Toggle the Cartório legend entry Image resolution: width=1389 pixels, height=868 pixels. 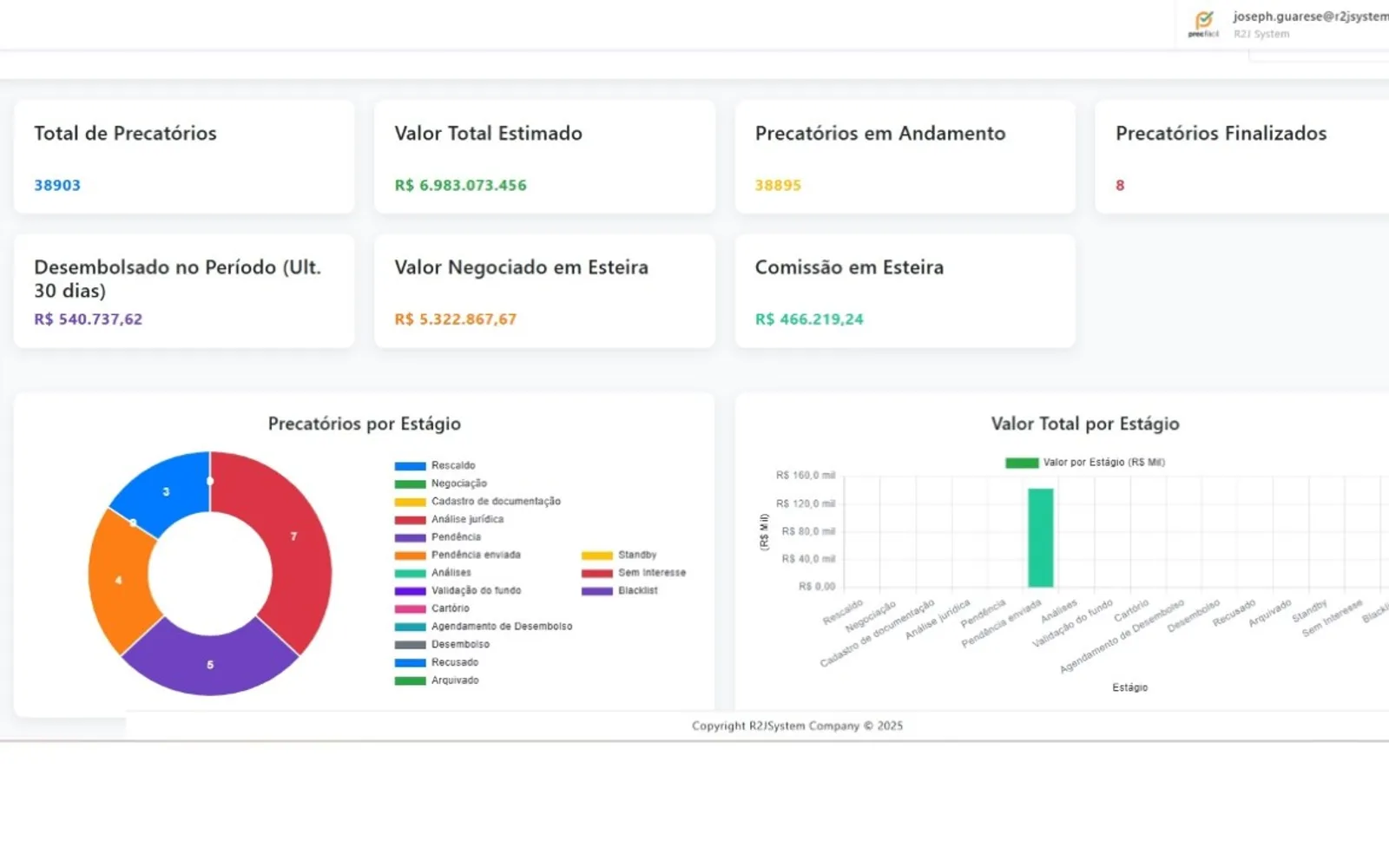(431, 608)
